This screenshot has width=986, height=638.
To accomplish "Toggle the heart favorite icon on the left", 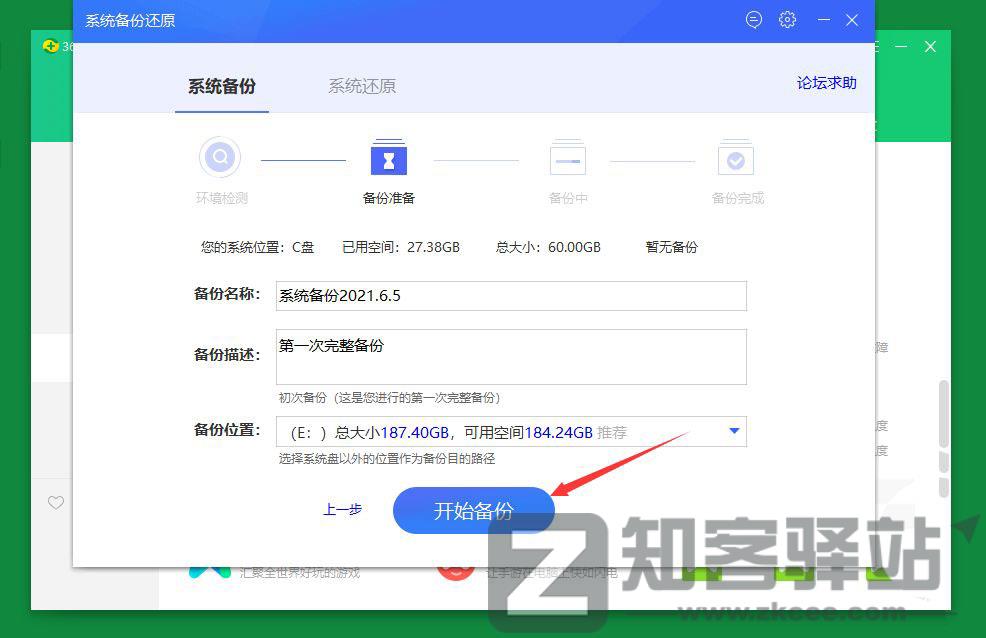I will point(56,503).
